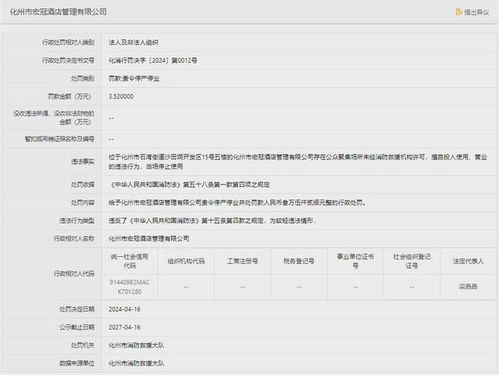The image size is (499, 375).
Task: Select the label 处罚依据
Action: tap(82, 184)
